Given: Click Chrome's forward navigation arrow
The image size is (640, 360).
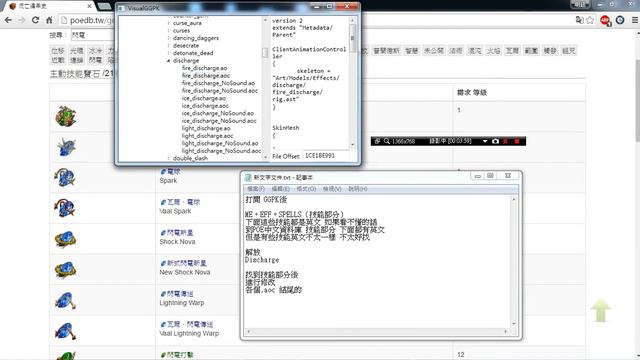Looking at the screenshot, I should tap(22, 20).
